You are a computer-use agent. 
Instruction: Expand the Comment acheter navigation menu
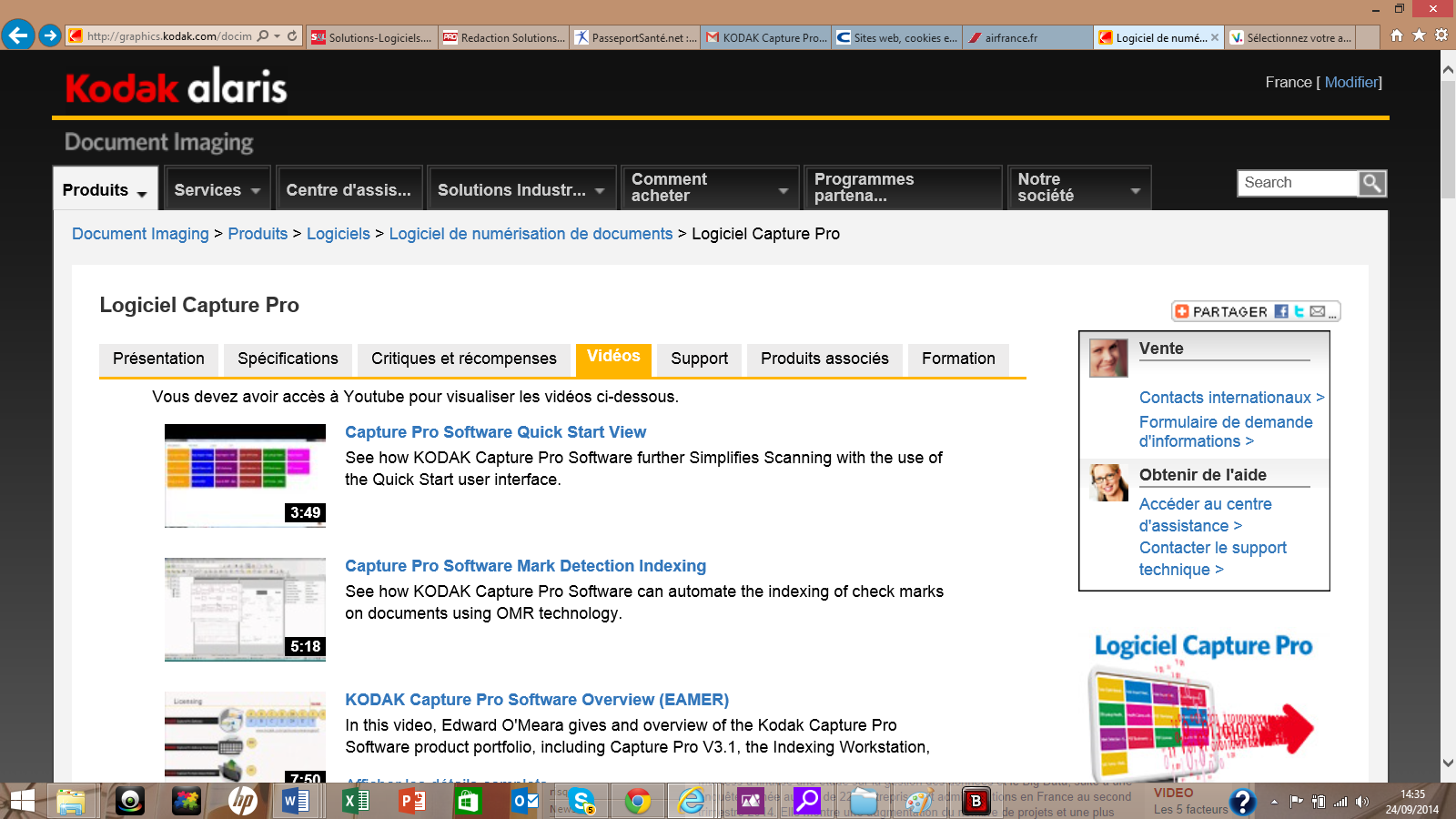click(x=710, y=187)
